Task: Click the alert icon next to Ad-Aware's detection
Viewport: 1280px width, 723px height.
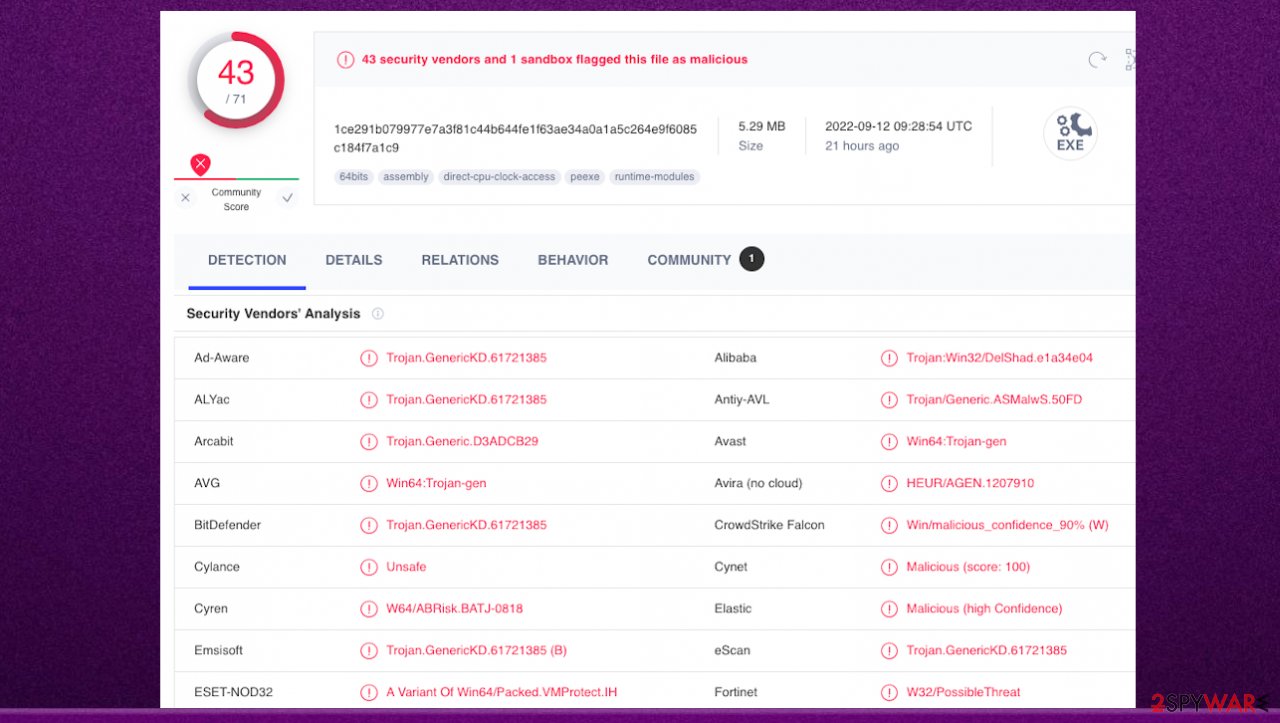Action: point(368,357)
